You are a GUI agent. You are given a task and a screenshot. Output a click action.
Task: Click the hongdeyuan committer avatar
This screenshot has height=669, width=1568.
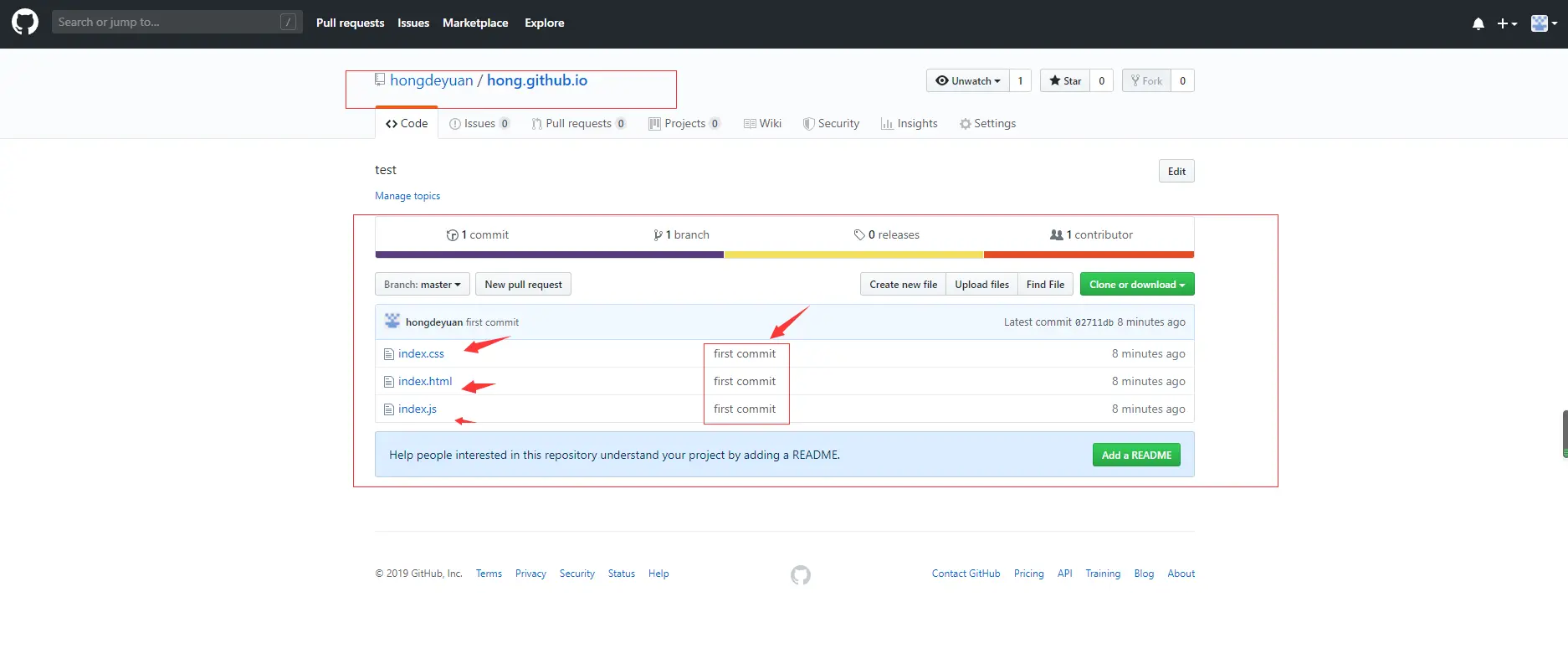(x=392, y=322)
